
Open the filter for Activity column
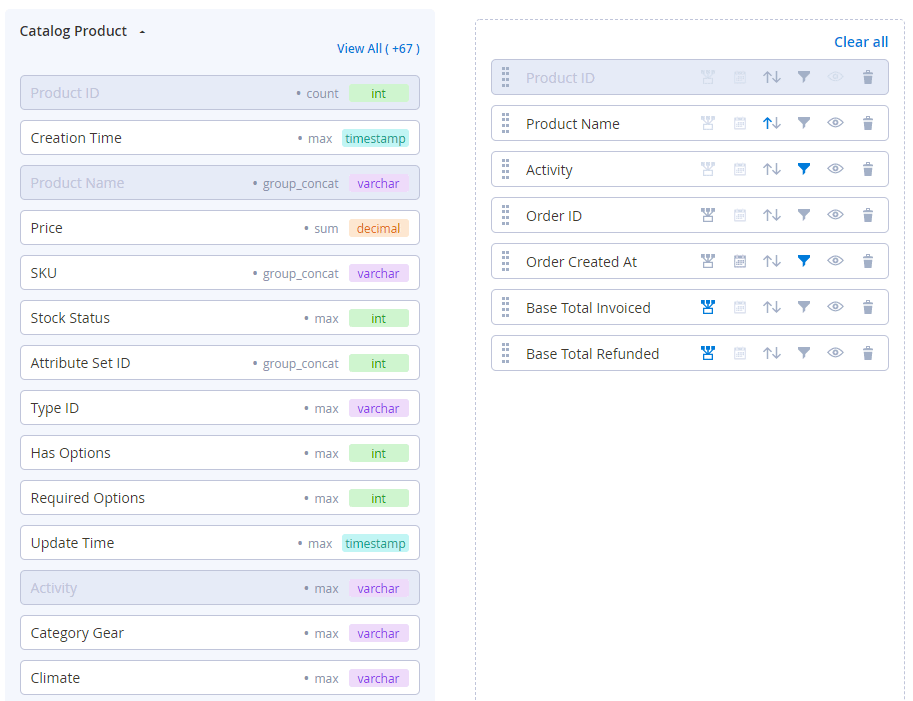[803, 170]
